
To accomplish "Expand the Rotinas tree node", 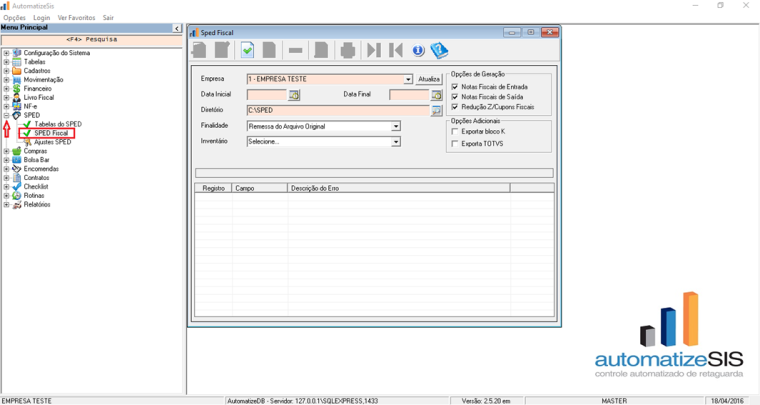I will (x=6, y=196).
